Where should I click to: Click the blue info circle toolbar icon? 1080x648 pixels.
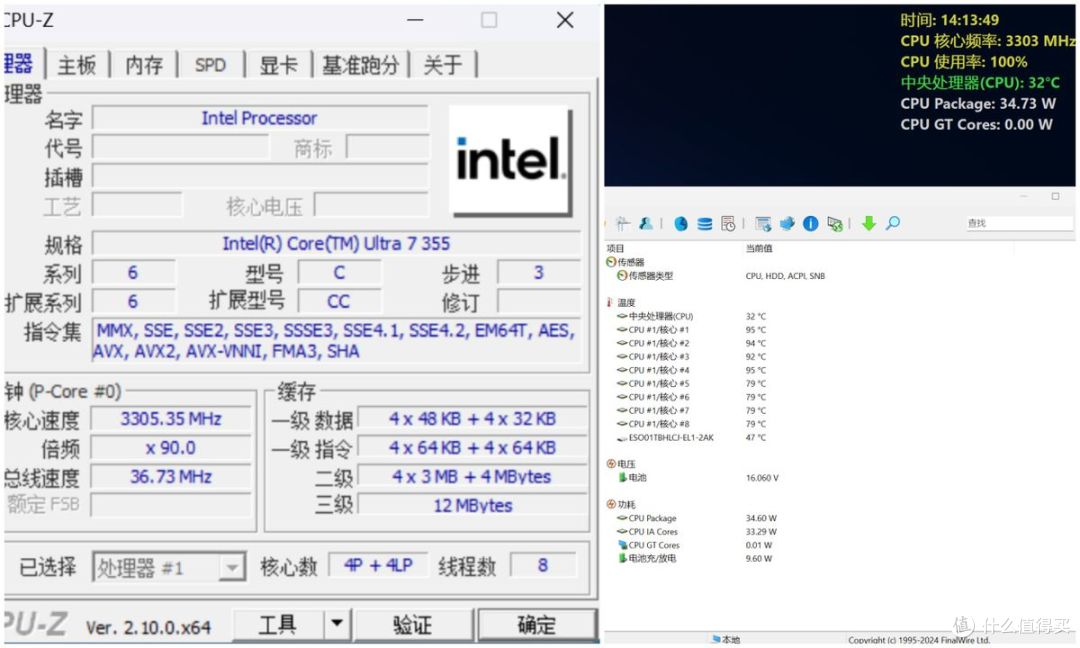811,223
